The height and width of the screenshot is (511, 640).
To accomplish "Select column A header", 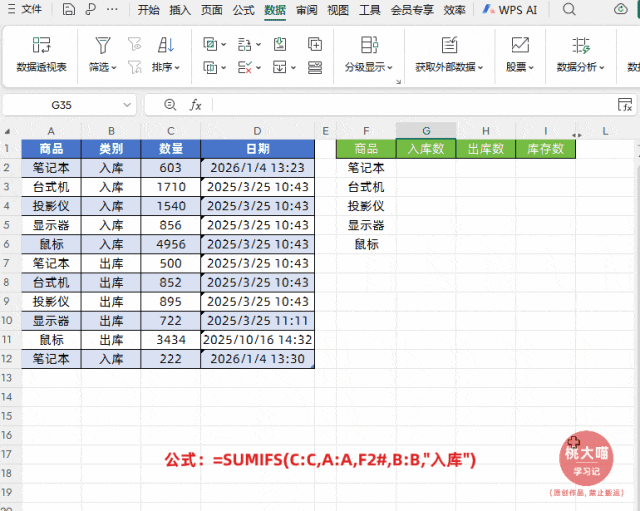I will [51, 131].
